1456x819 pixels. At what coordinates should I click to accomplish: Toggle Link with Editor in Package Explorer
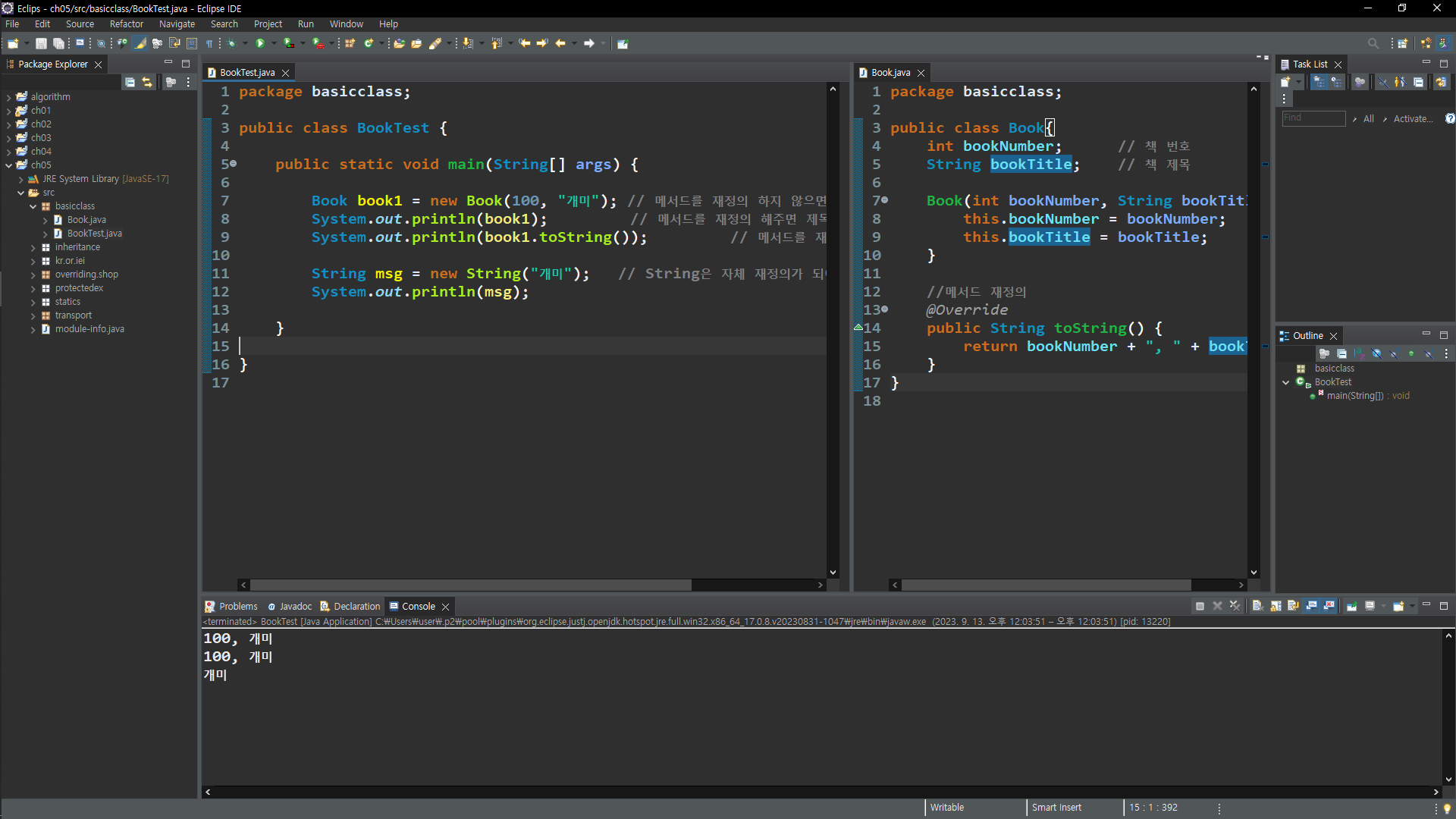click(147, 82)
